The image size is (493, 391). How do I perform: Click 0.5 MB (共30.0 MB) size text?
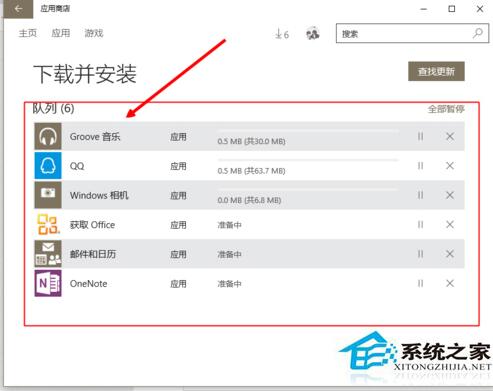point(251,141)
